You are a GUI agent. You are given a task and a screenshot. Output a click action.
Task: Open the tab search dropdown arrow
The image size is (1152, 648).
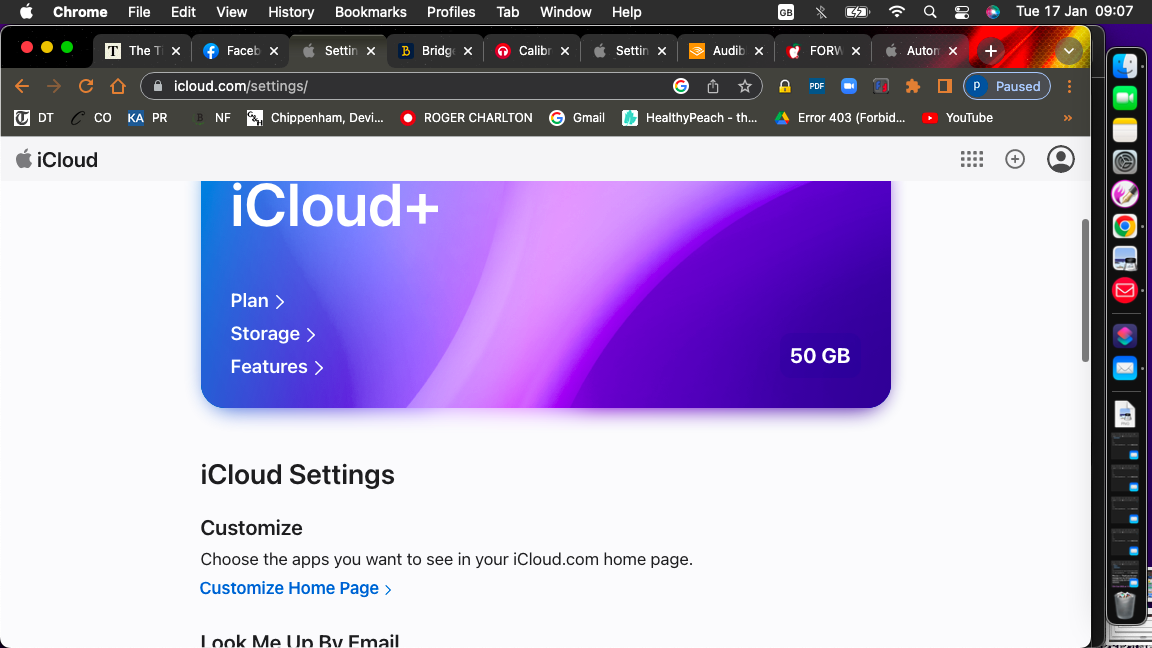coord(1068,51)
